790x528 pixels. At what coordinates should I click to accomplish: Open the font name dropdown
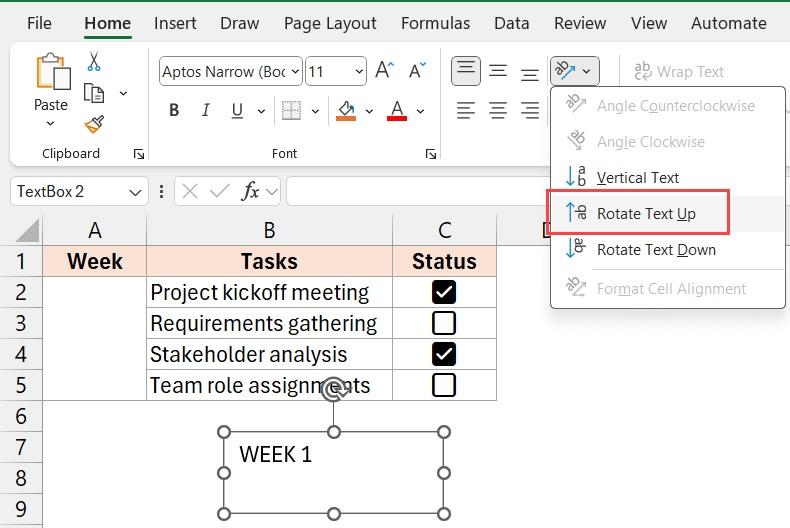(x=294, y=71)
